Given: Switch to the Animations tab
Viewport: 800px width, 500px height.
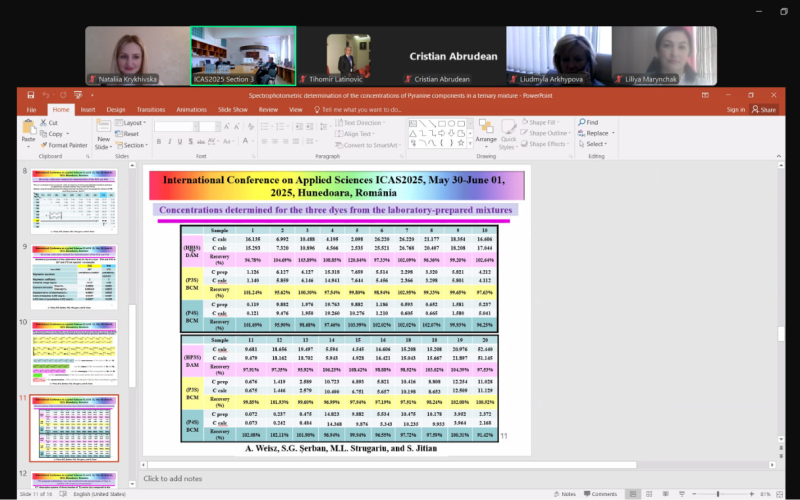Looking at the screenshot, I should [191, 110].
